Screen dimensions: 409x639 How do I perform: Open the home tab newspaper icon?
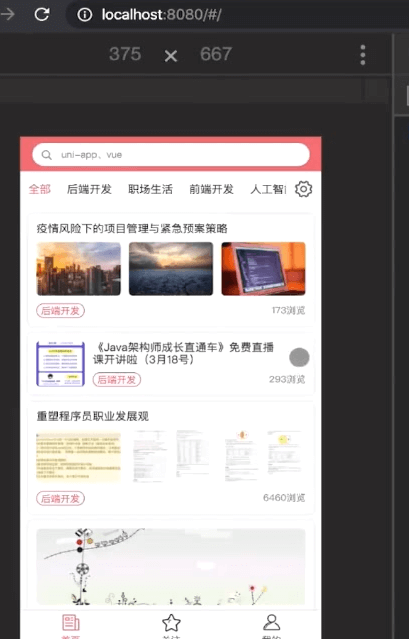[71, 623]
